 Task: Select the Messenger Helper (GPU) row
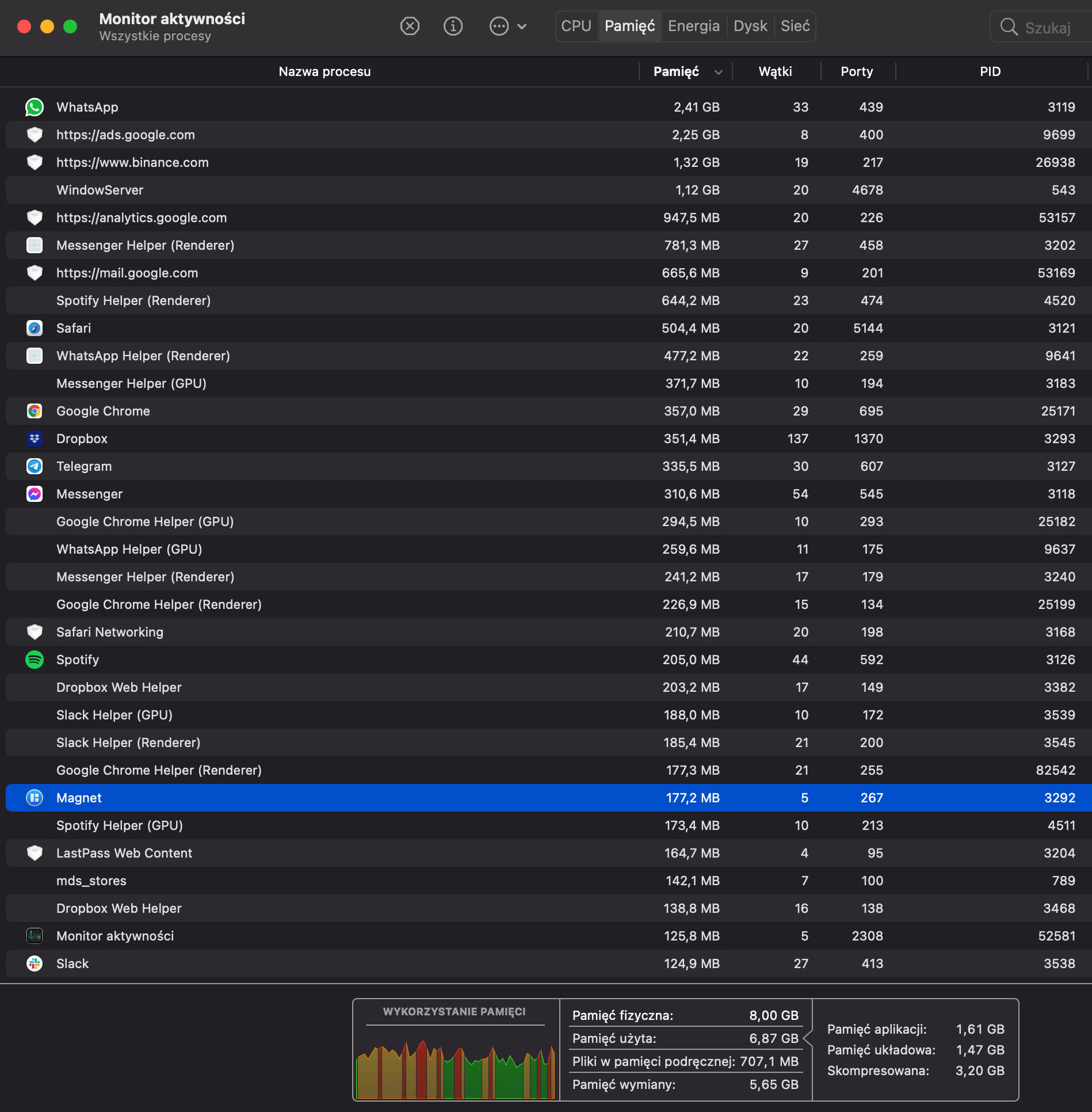pyautogui.click(x=549, y=383)
